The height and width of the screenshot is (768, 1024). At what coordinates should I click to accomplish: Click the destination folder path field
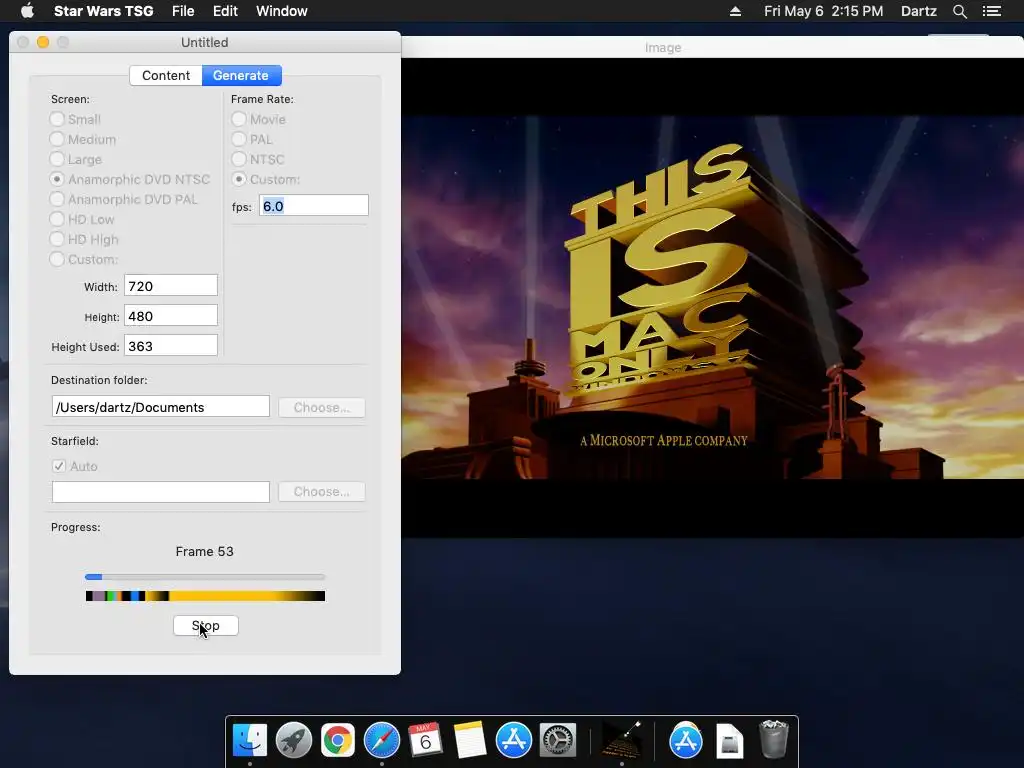click(161, 406)
